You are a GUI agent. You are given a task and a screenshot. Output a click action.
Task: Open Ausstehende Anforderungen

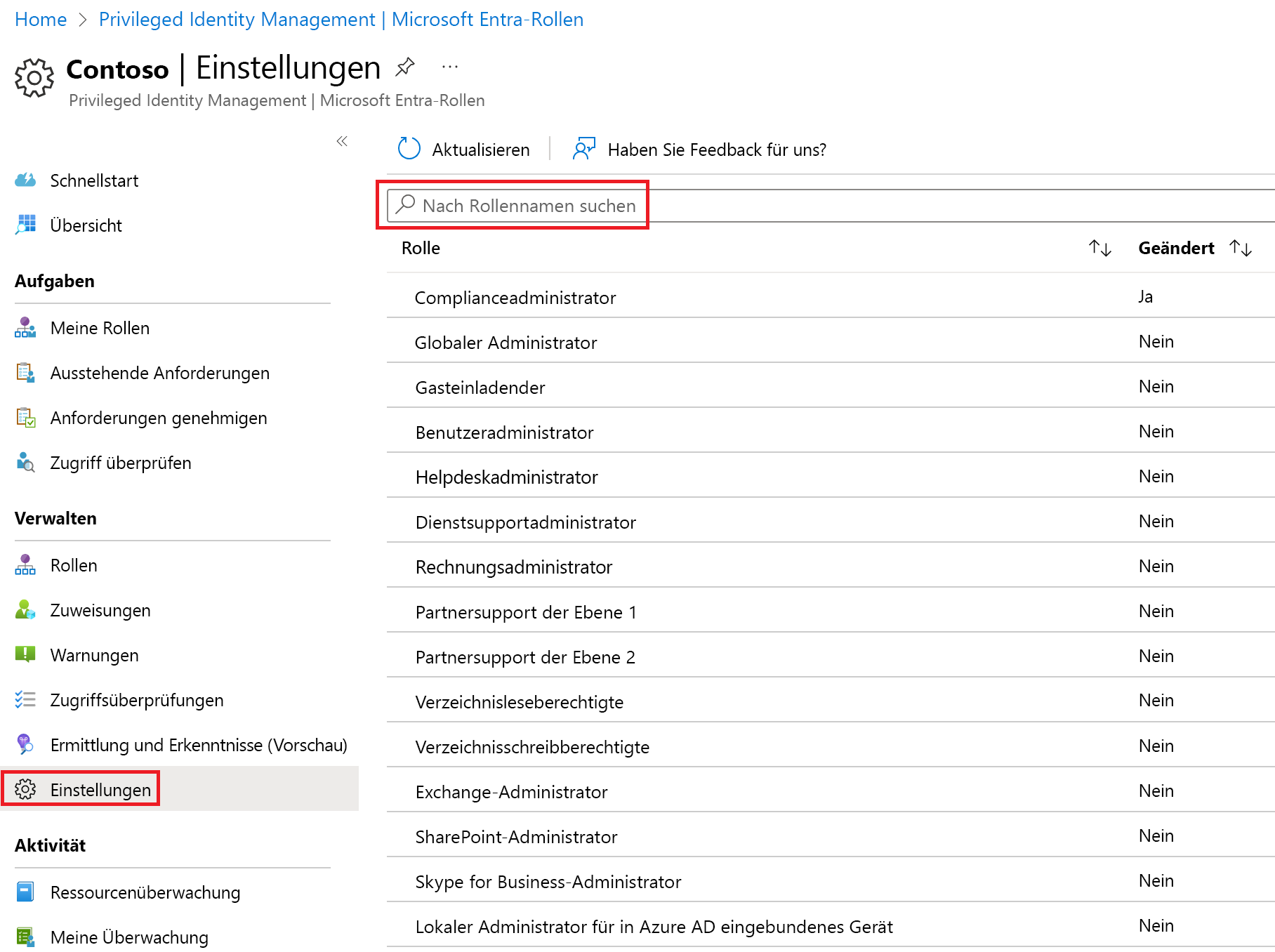click(x=160, y=373)
